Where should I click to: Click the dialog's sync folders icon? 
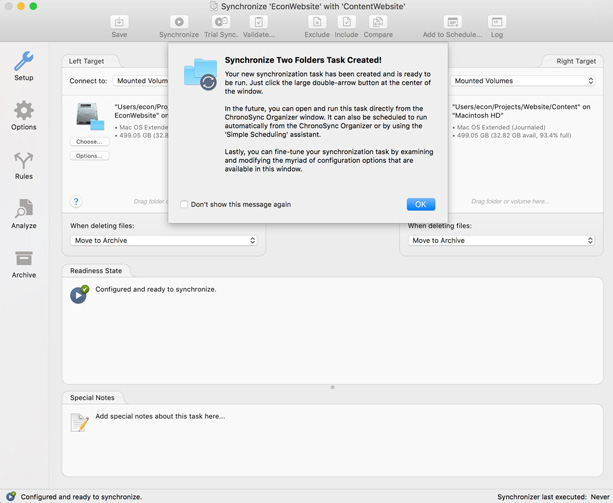pyautogui.click(x=201, y=74)
